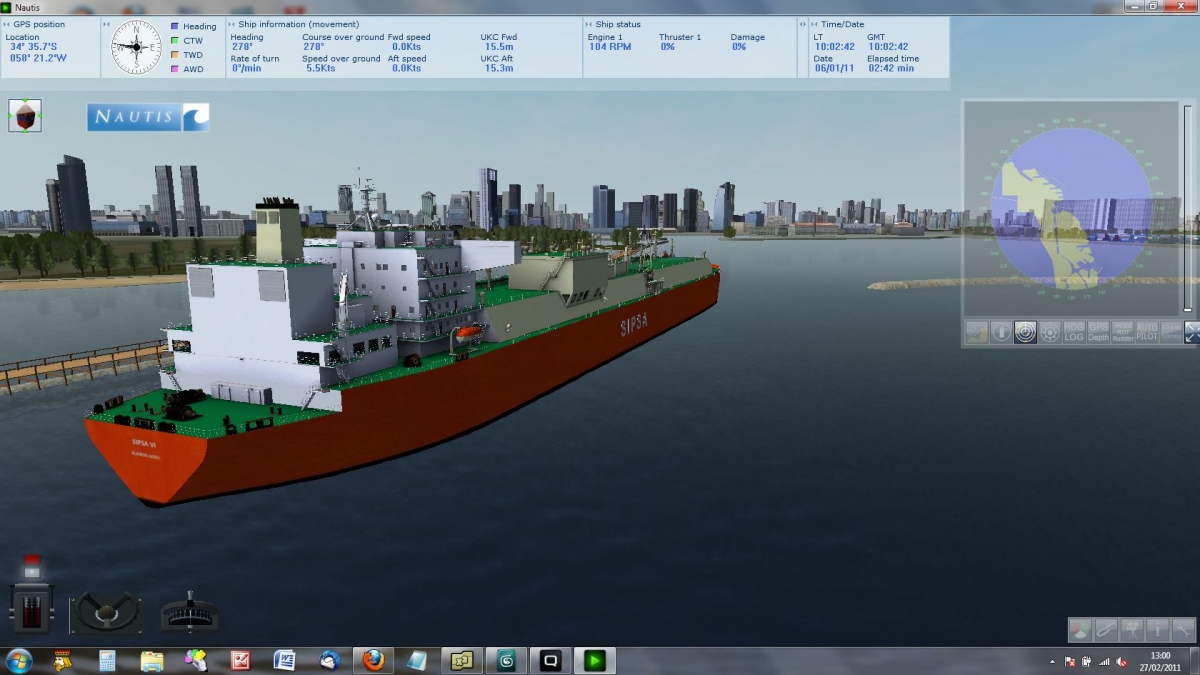This screenshot has width=1200, height=675.
Task: Click the longitude 058° 21.2'W value
Action: click(37, 58)
